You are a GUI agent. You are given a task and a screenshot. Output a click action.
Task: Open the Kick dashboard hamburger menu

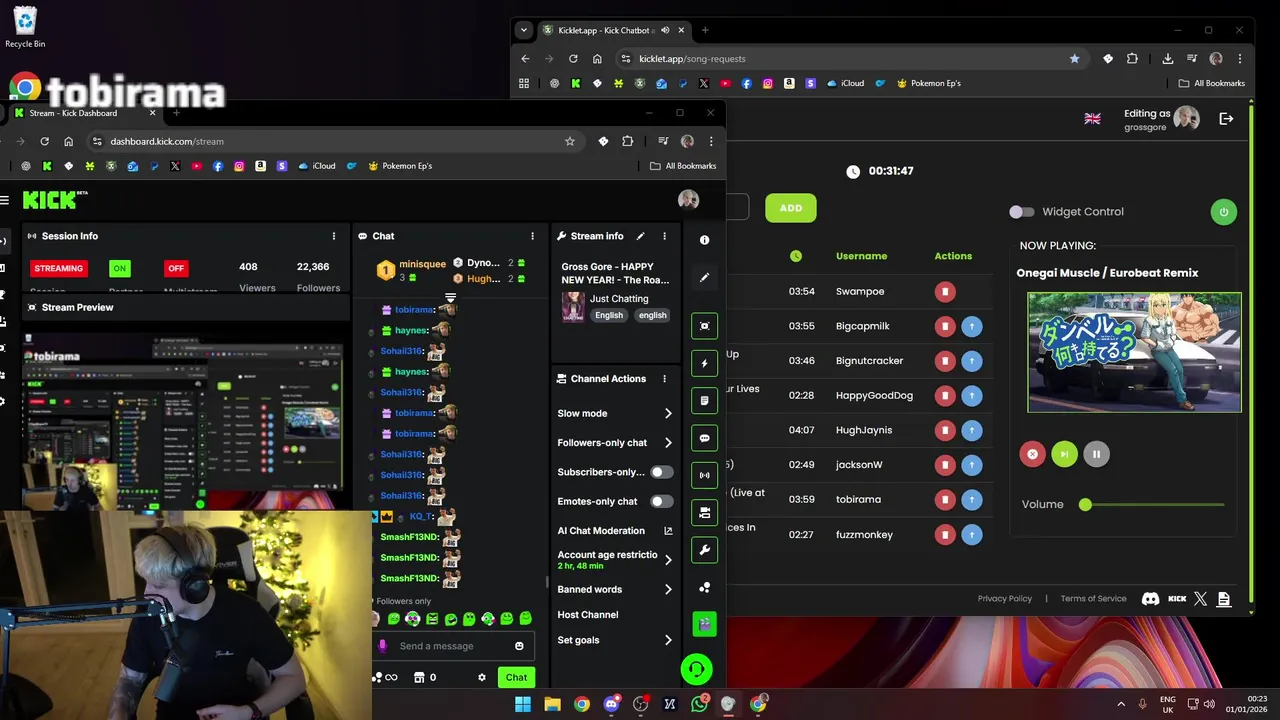coord(4,200)
